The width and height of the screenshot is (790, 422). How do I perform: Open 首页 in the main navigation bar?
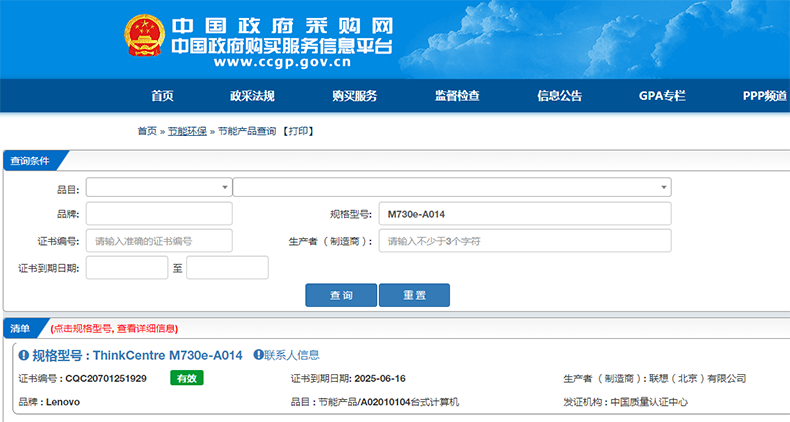tap(162, 96)
